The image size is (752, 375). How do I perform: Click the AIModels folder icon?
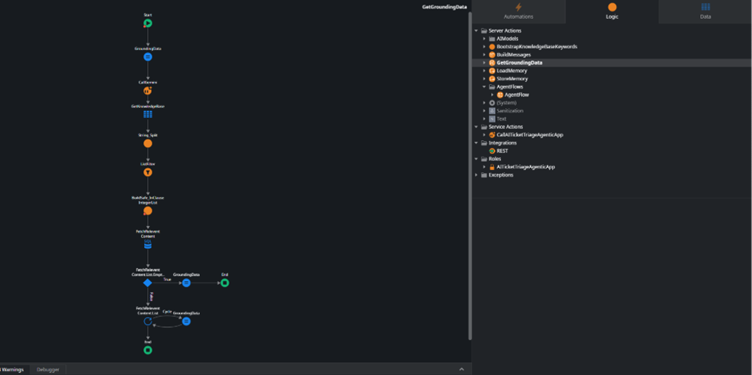[492, 38]
